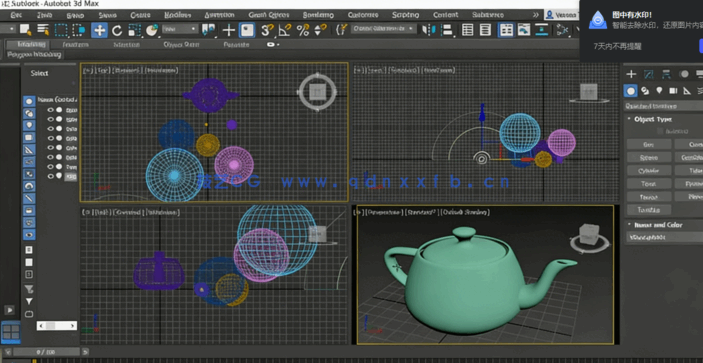Activate Select and Place tool
Image resolution: width=703 pixels, height=363 pixels.
[152, 30]
